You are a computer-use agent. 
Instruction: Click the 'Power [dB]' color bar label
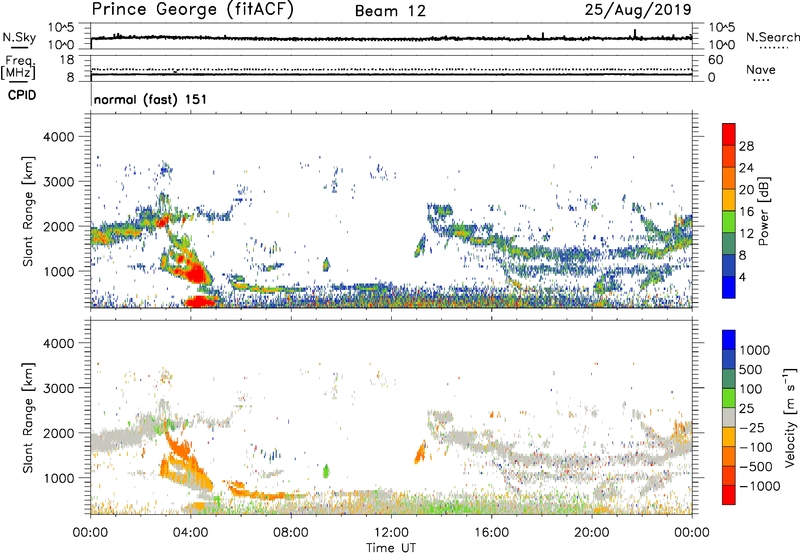[x=764, y=211]
